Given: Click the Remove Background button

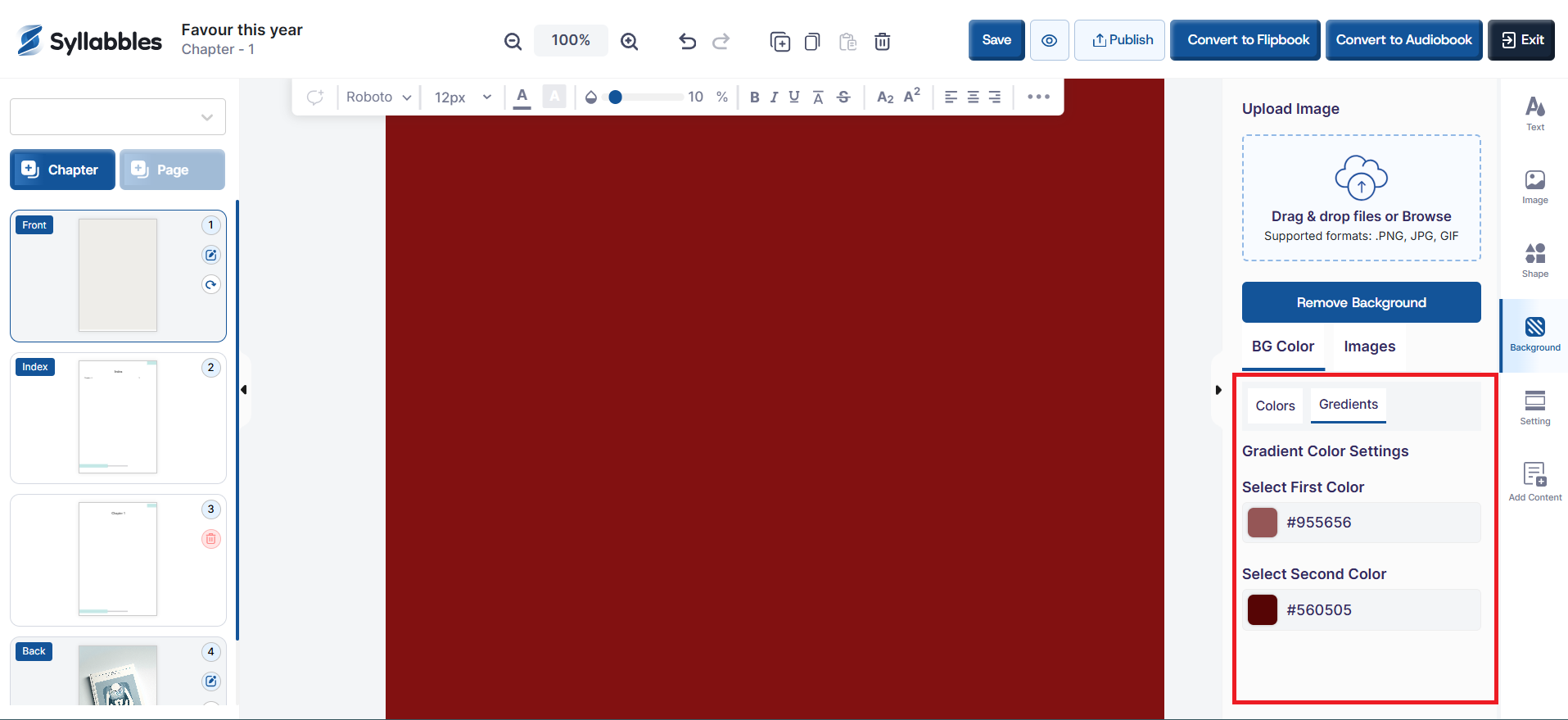Looking at the screenshot, I should pos(1361,302).
